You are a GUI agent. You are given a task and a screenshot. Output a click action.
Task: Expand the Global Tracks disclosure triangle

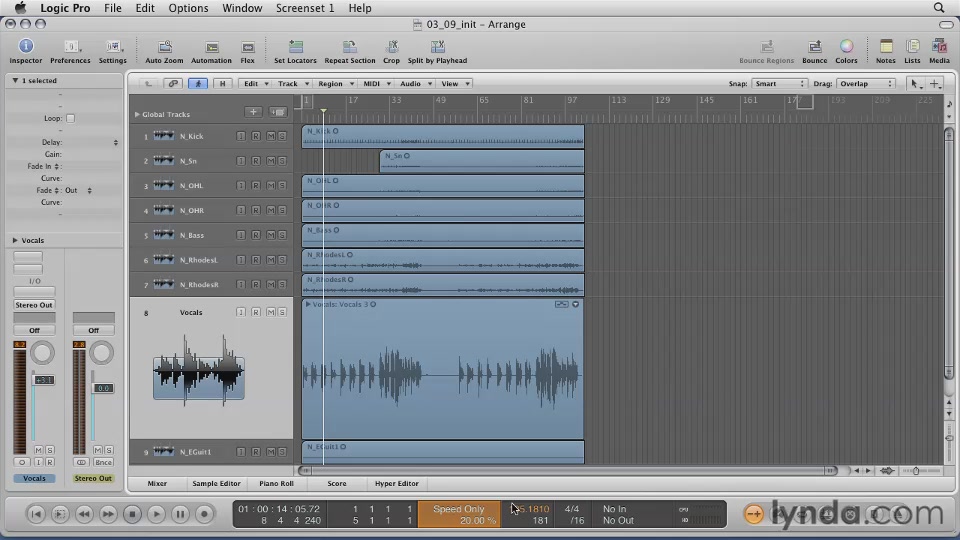pyautogui.click(x=137, y=114)
